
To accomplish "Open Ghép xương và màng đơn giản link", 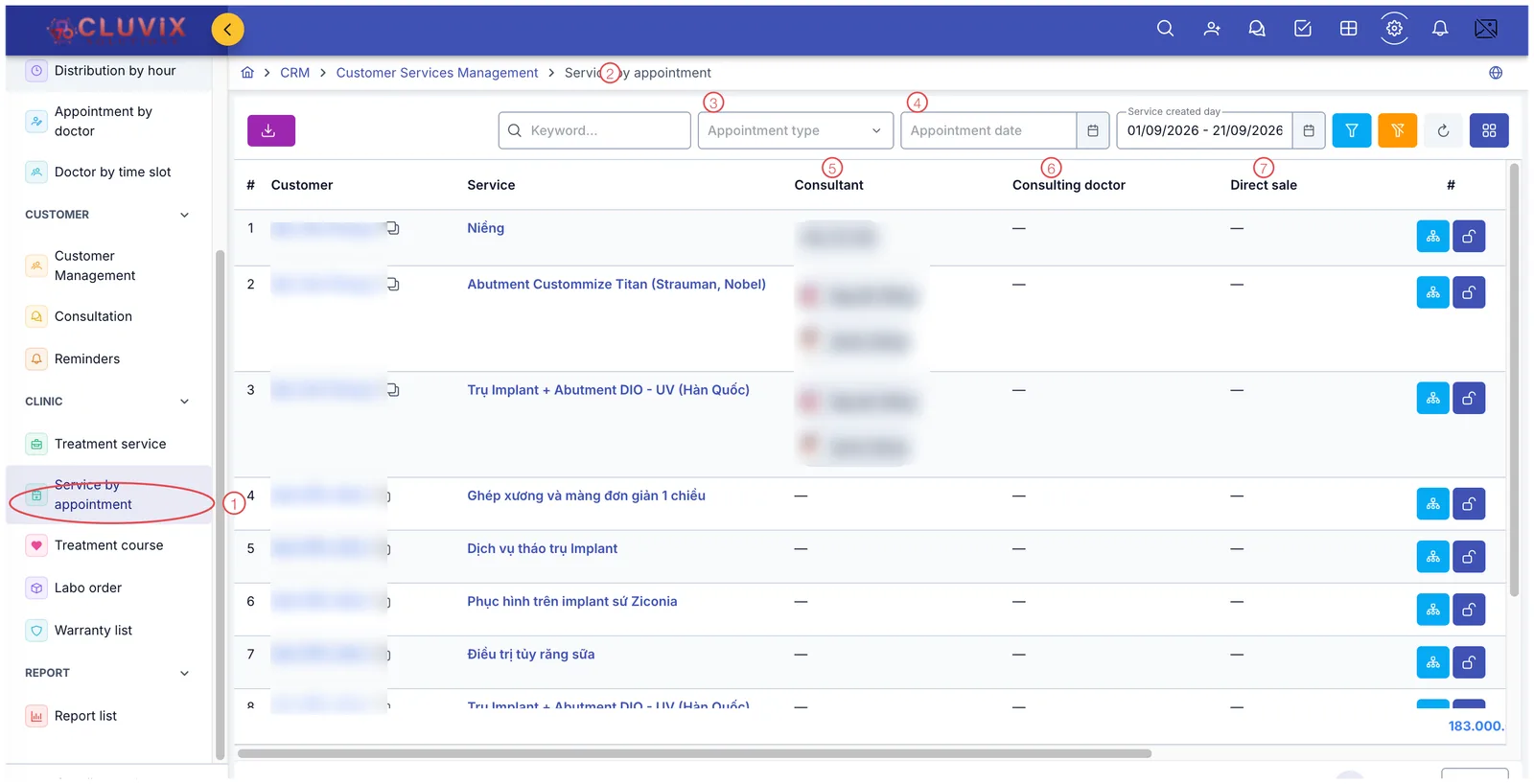I will (x=586, y=496).
